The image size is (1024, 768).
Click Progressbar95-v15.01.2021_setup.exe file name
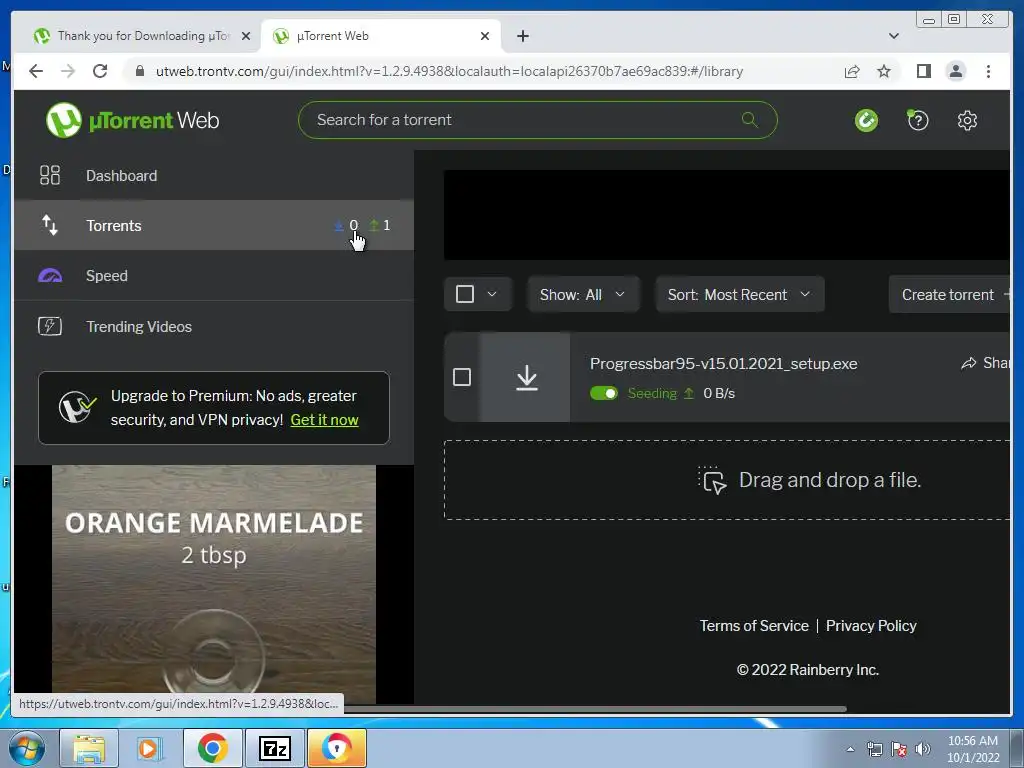[x=724, y=364]
